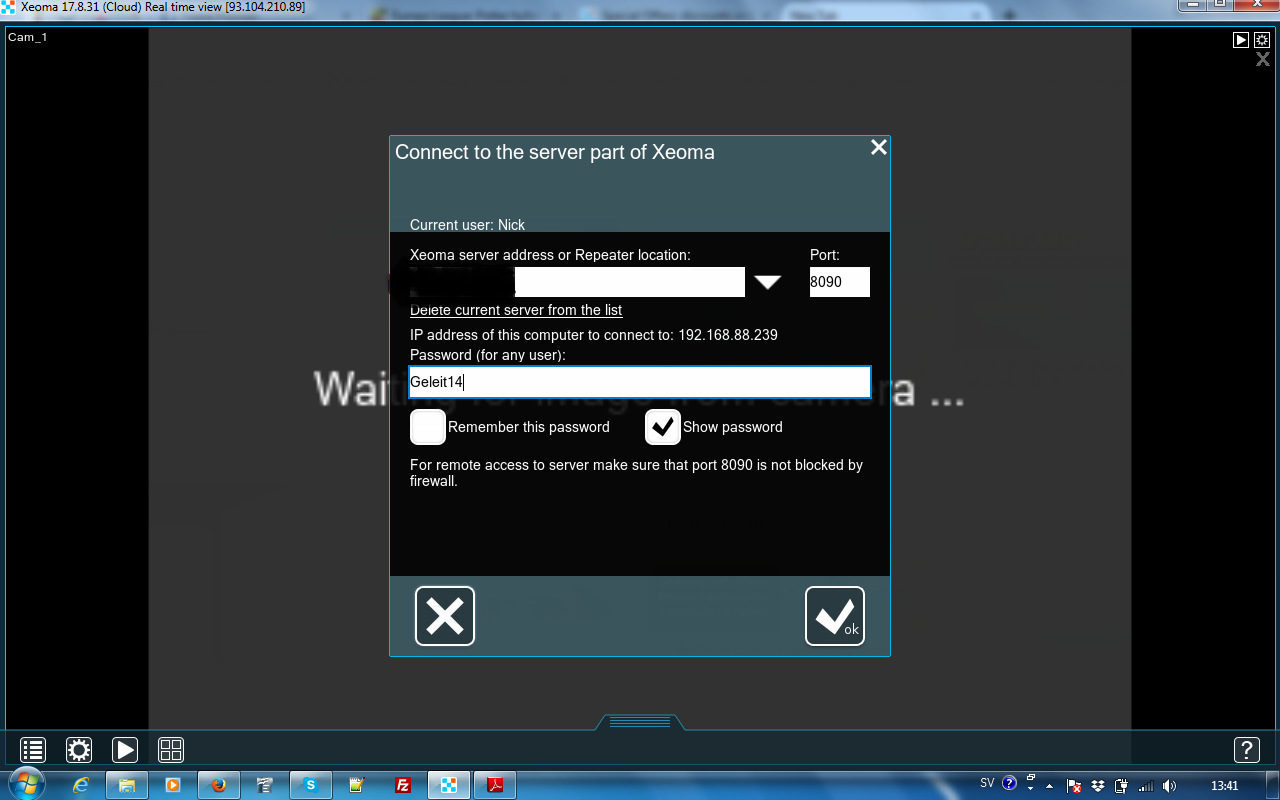This screenshot has width=1280, height=800.
Task: Click the server address input field
Action: point(577,282)
